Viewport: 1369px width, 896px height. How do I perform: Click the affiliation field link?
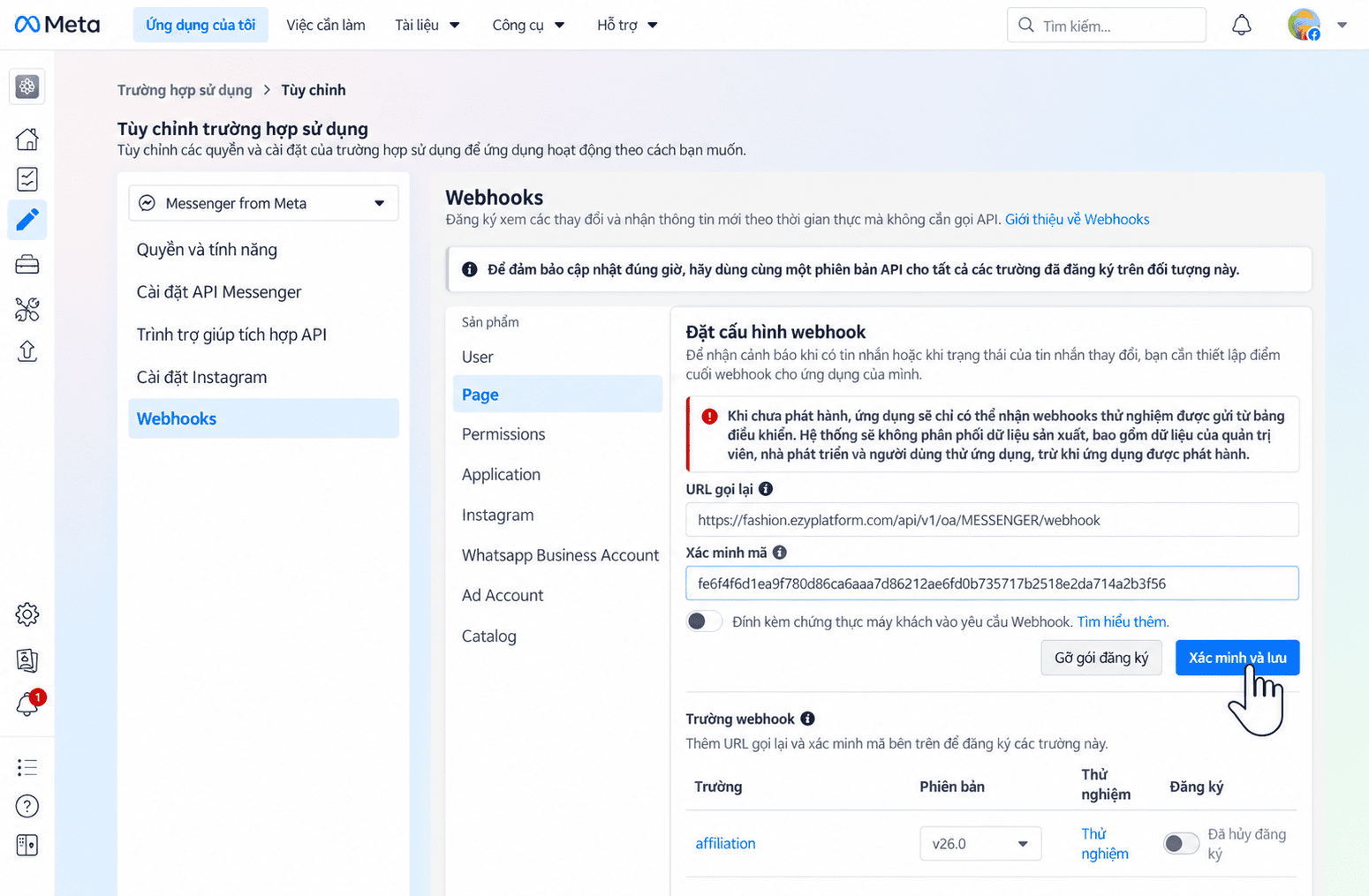[x=725, y=843]
